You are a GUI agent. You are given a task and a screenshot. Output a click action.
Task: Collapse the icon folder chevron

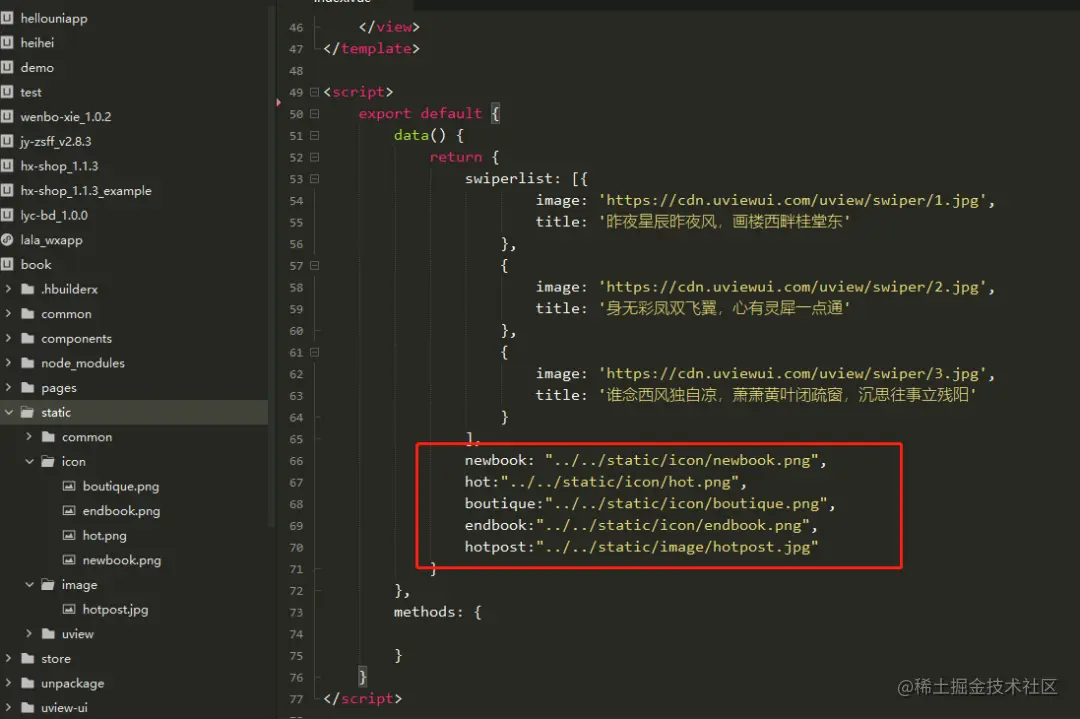click(29, 461)
